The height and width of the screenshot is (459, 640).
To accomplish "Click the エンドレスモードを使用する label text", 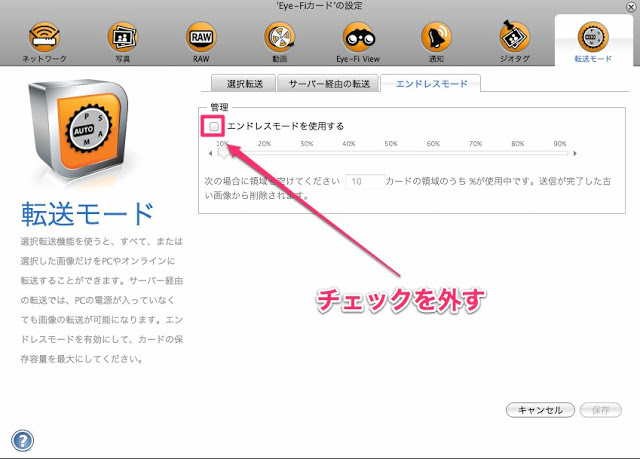I will tap(286, 126).
